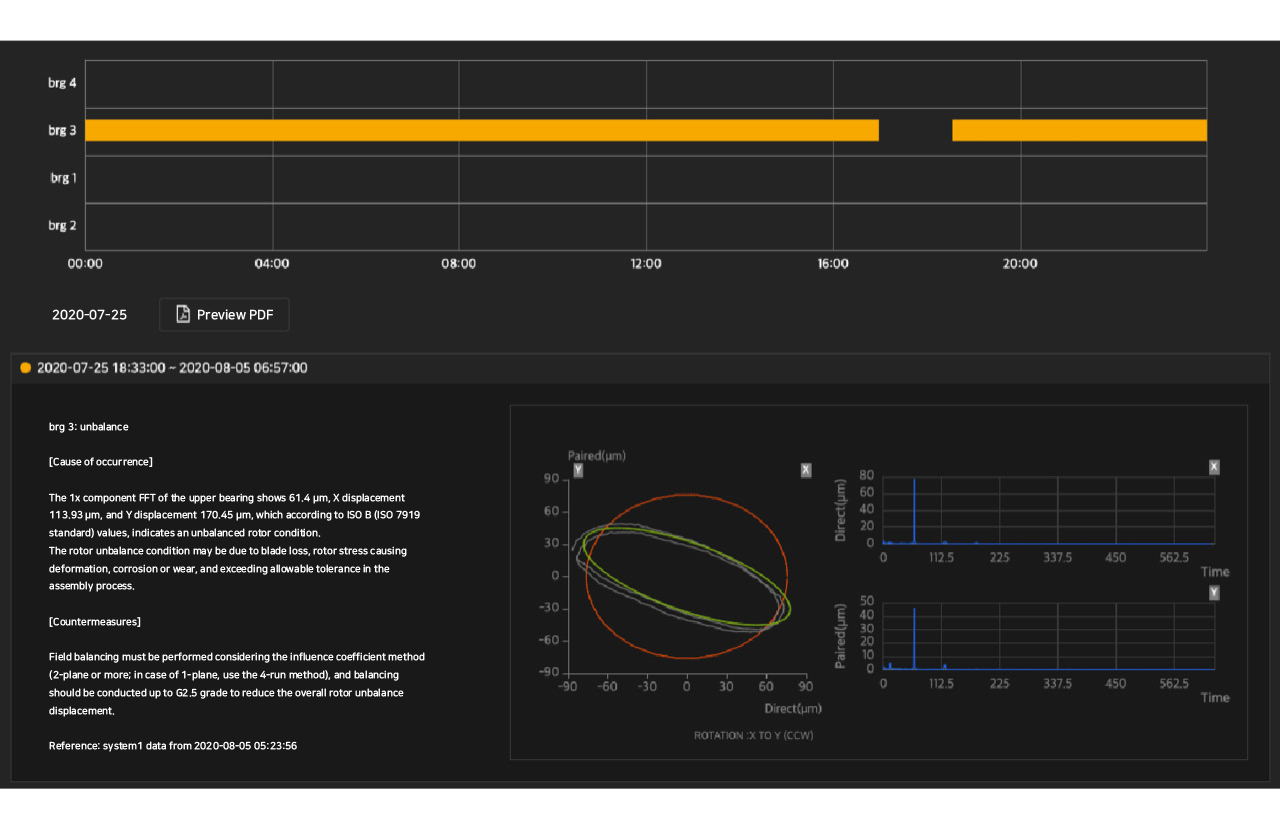Click the "12:00" time axis label
Viewport: 1280px width, 830px height.
pyautogui.click(x=646, y=264)
